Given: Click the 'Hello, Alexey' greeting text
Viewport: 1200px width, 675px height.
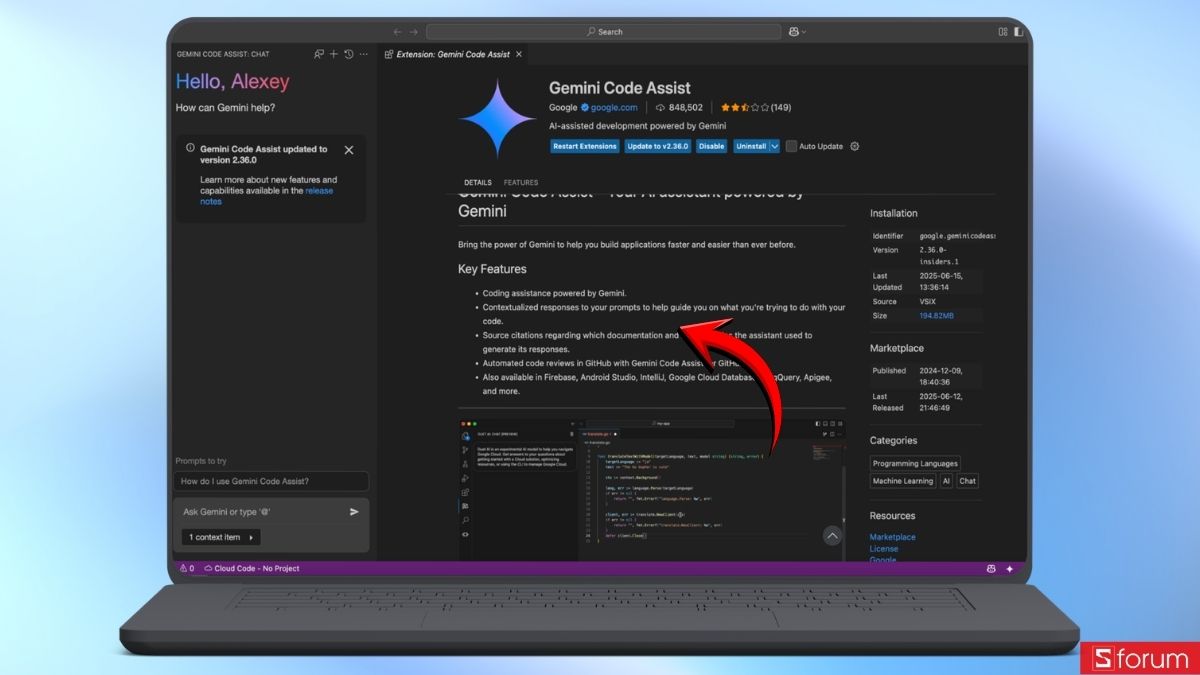Looking at the screenshot, I should tap(232, 82).
